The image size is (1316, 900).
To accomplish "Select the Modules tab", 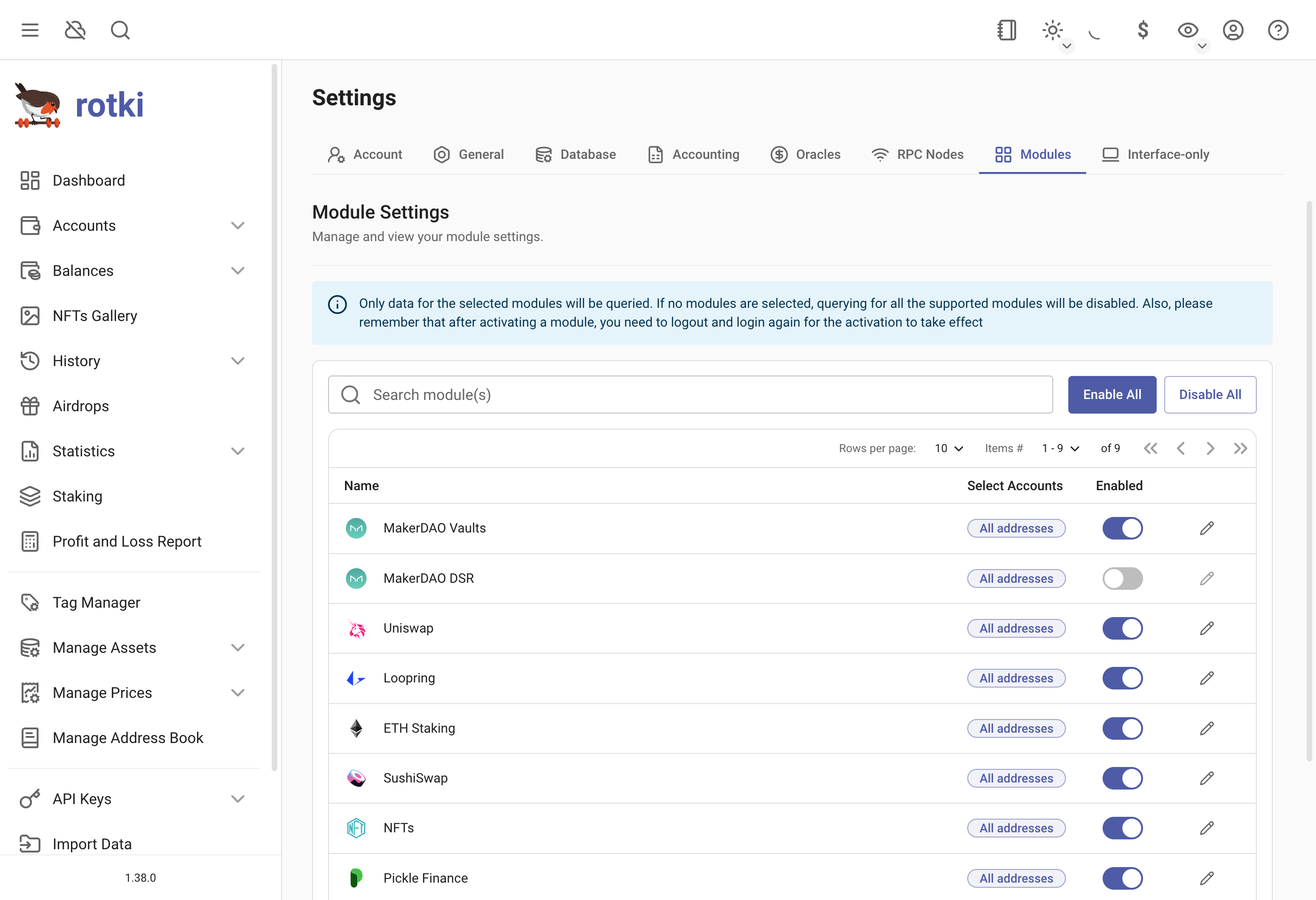I will coord(1032,155).
